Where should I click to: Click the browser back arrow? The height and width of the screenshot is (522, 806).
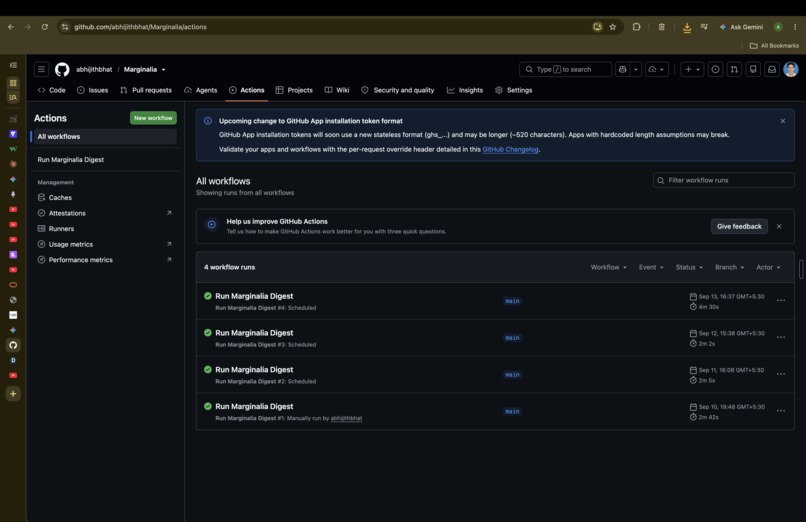11,27
